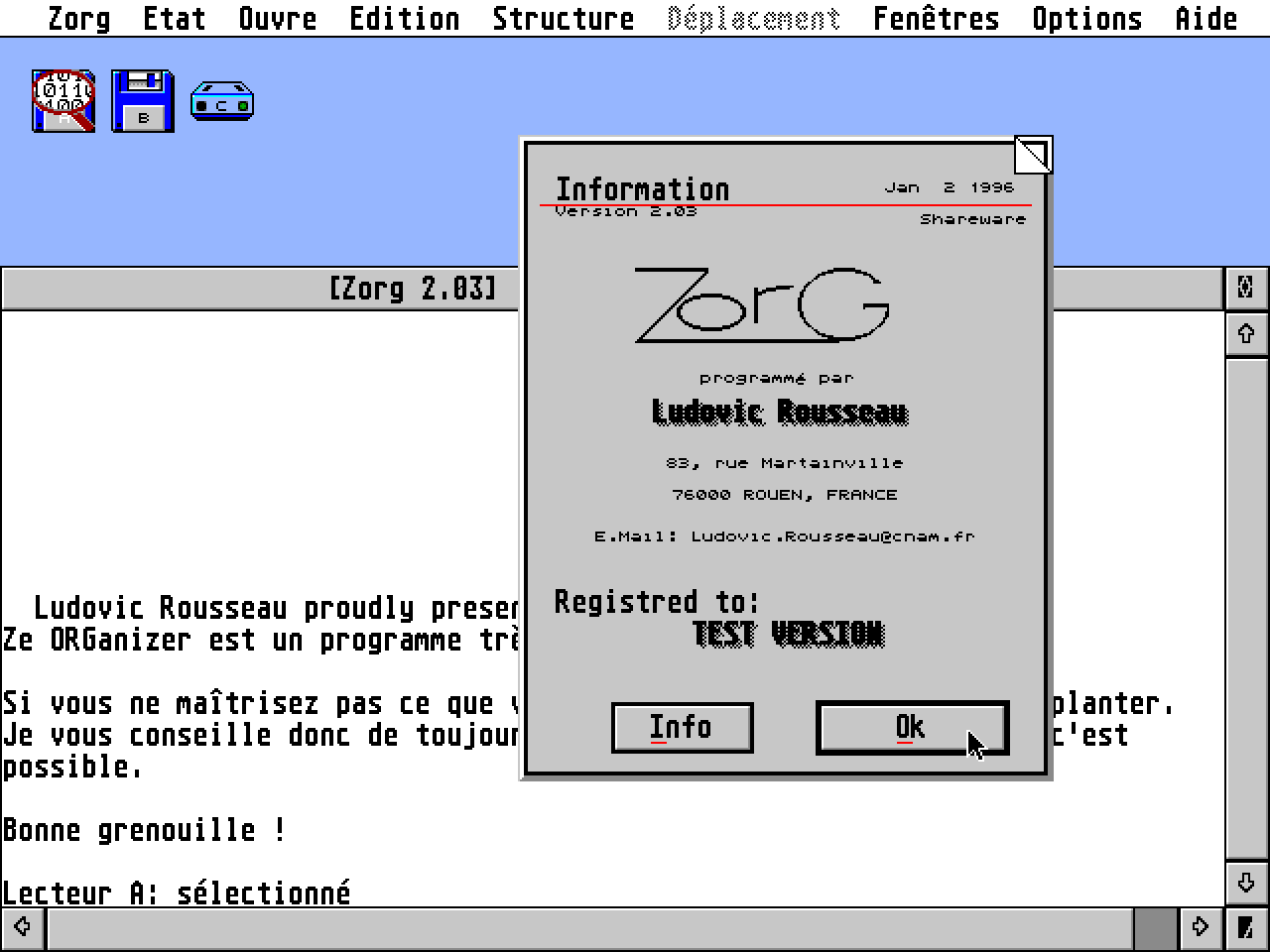Click the upward scroll arrow icon
The width and height of the screenshot is (1270, 952).
[x=1247, y=333]
